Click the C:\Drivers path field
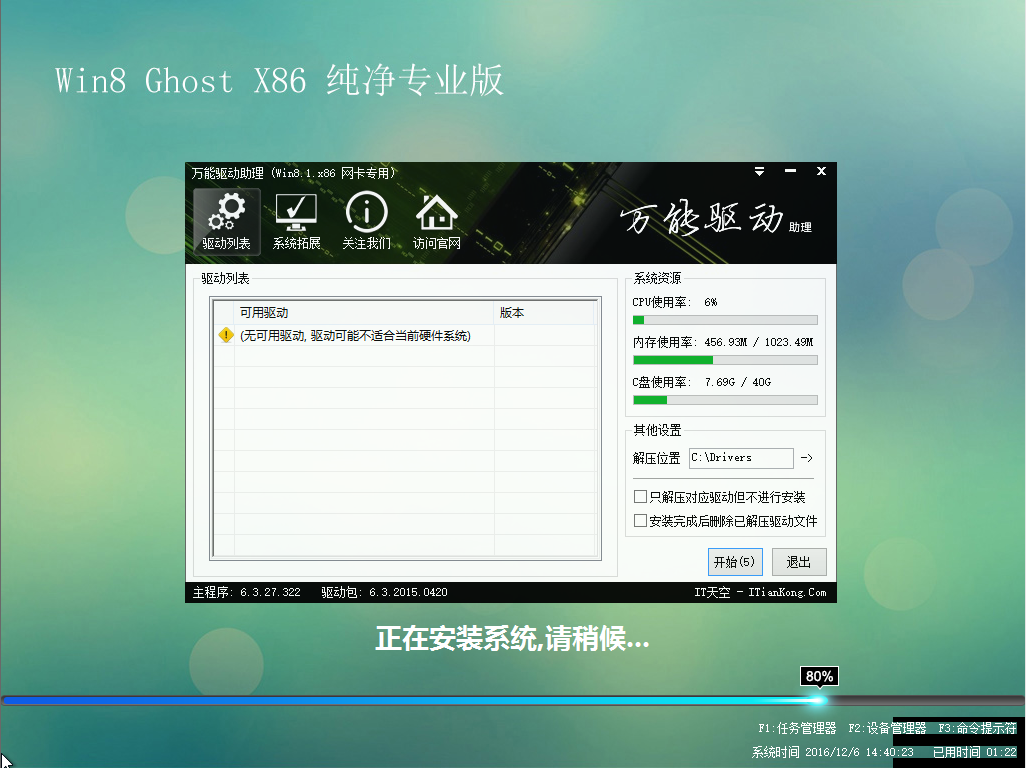This screenshot has height=768, width=1026. [x=740, y=458]
